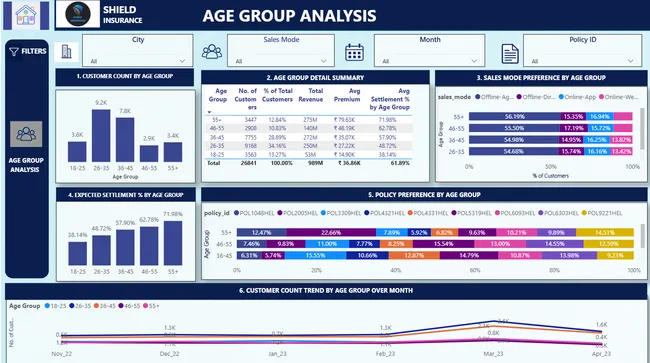
Task: Sort by % of Total Customers header
Action: [x=277, y=95]
